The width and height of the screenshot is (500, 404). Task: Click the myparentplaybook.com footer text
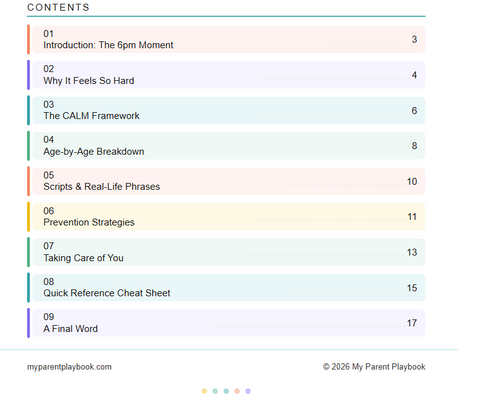[69, 367]
